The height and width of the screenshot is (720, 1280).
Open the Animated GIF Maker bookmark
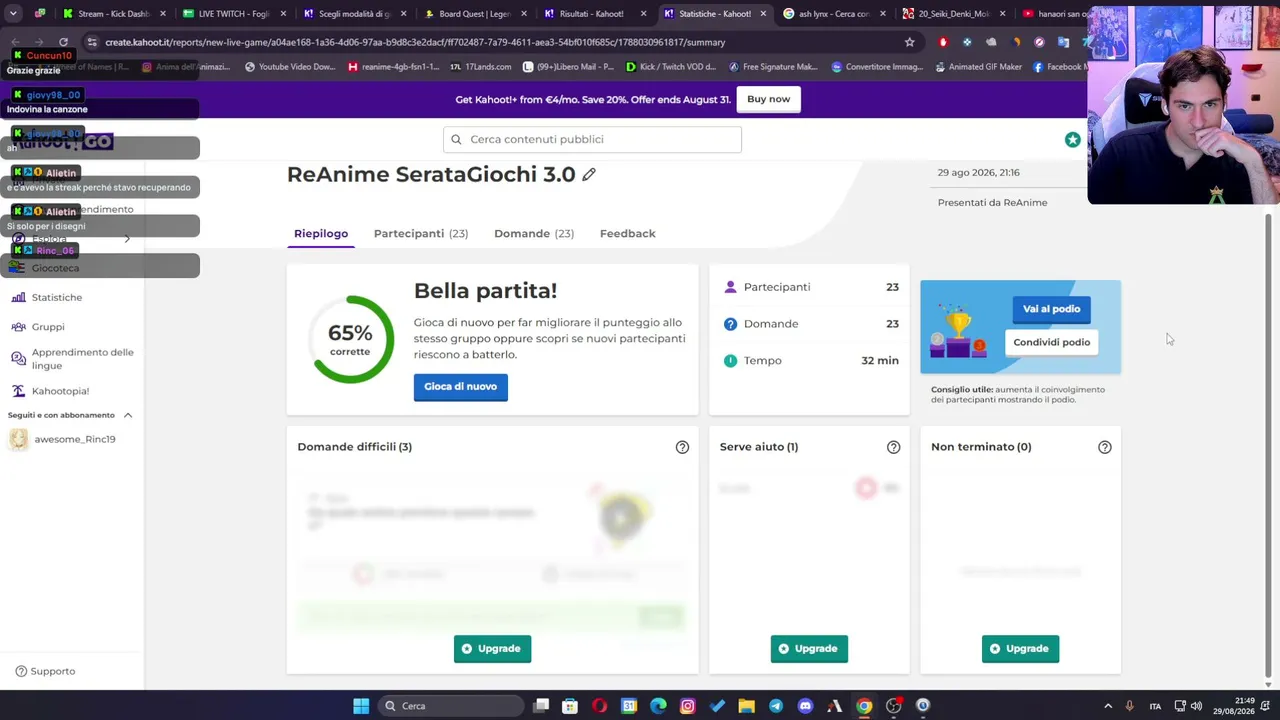[978, 67]
